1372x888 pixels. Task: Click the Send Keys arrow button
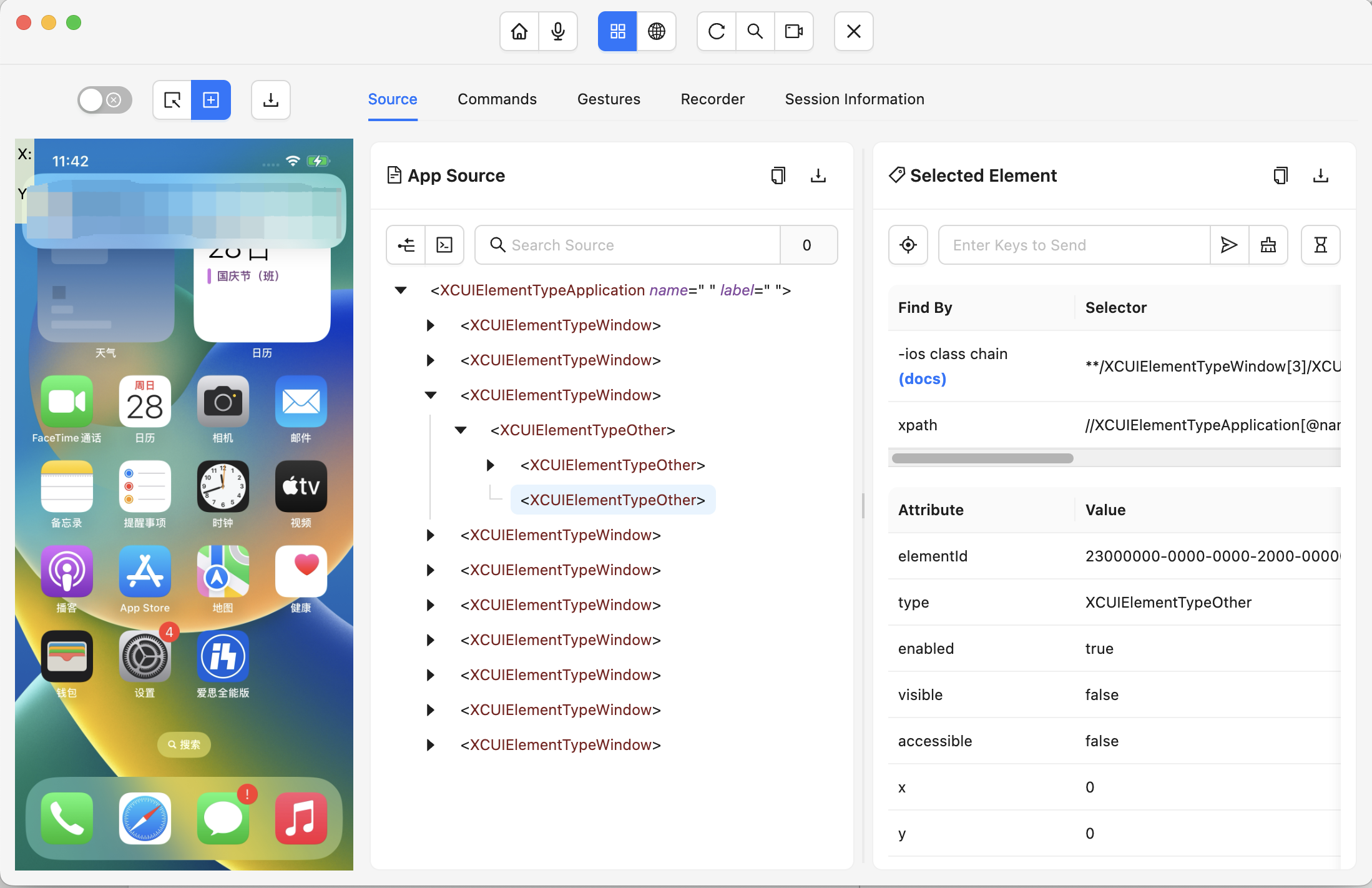1228,245
